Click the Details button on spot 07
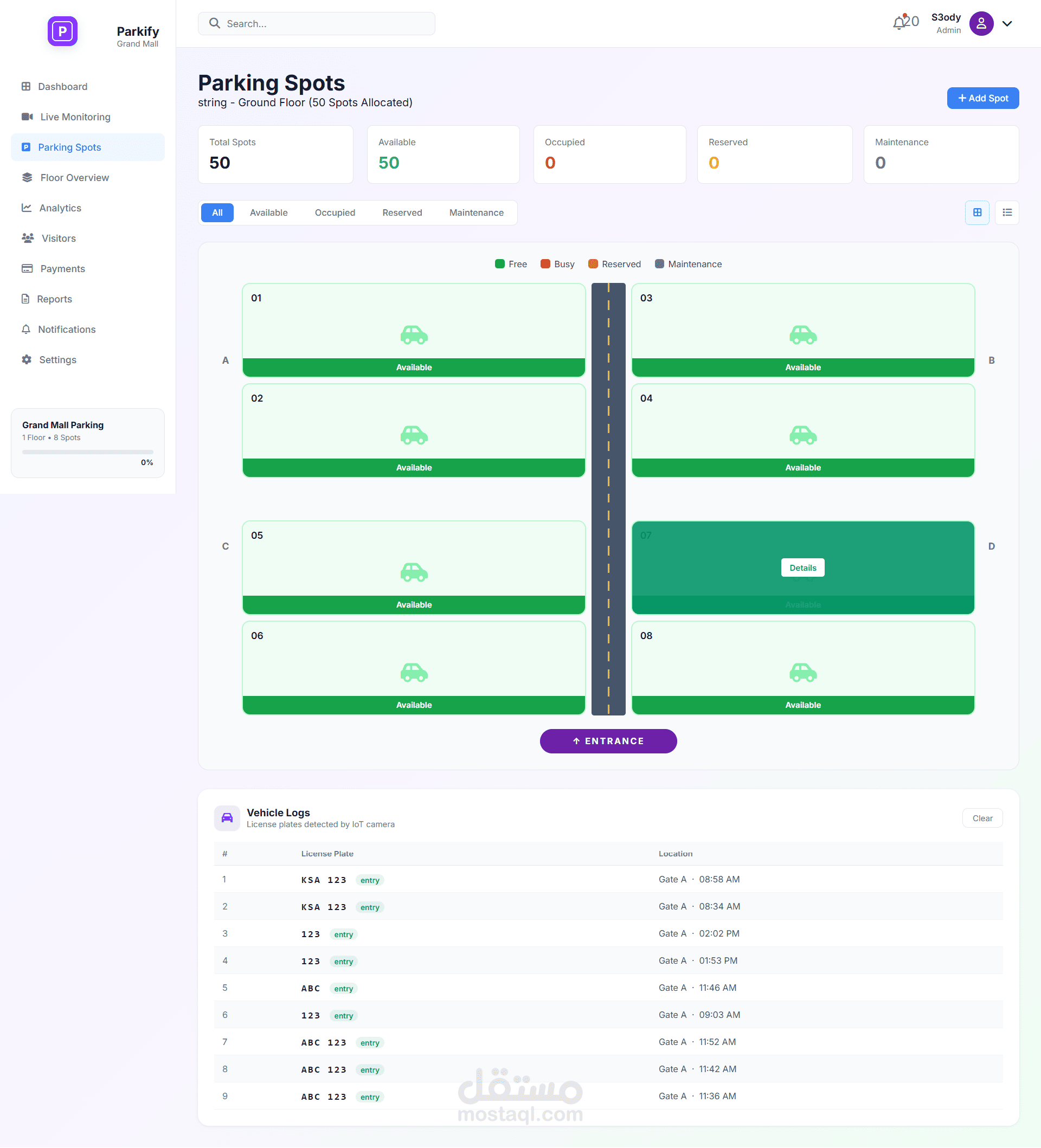1041x1148 pixels. pyautogui.click(x=802, y=567)
